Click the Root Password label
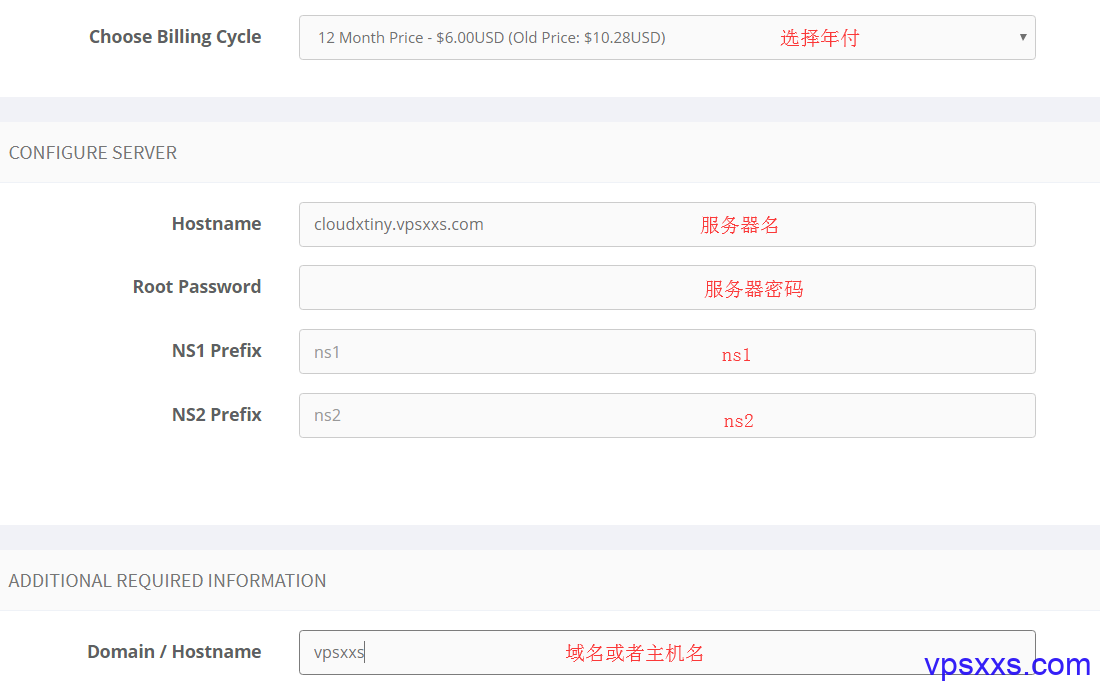 coord(196,287)
